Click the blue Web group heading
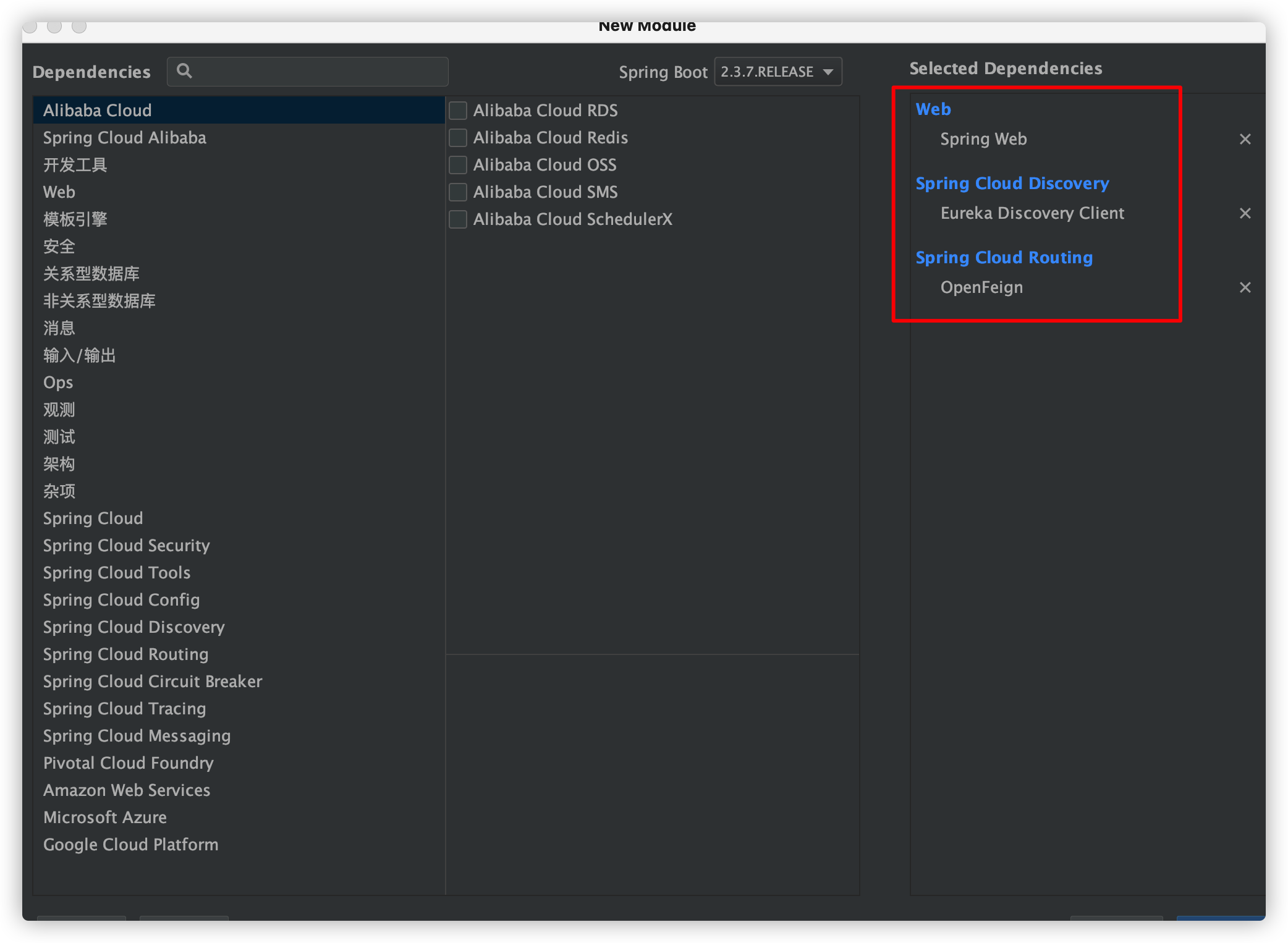 (933, 109)
